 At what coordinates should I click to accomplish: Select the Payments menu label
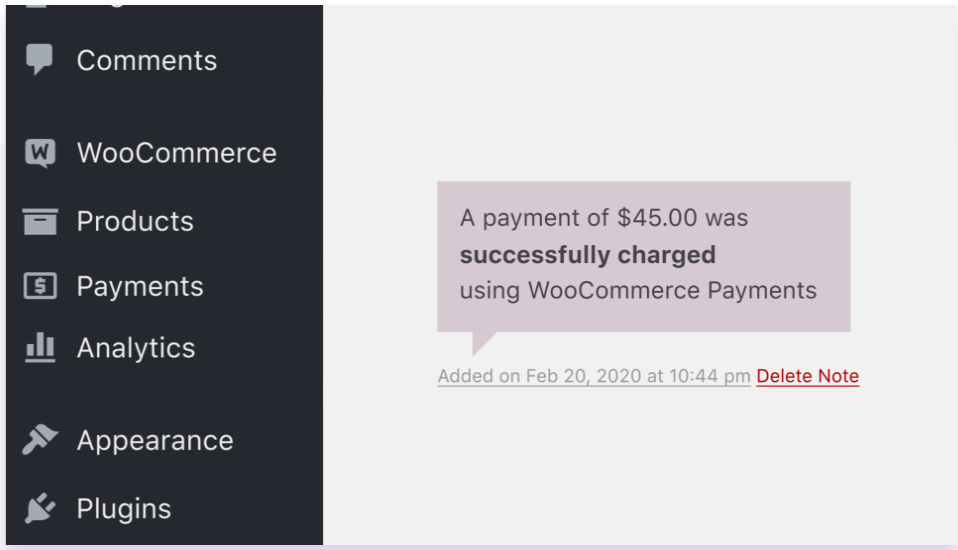140,287
